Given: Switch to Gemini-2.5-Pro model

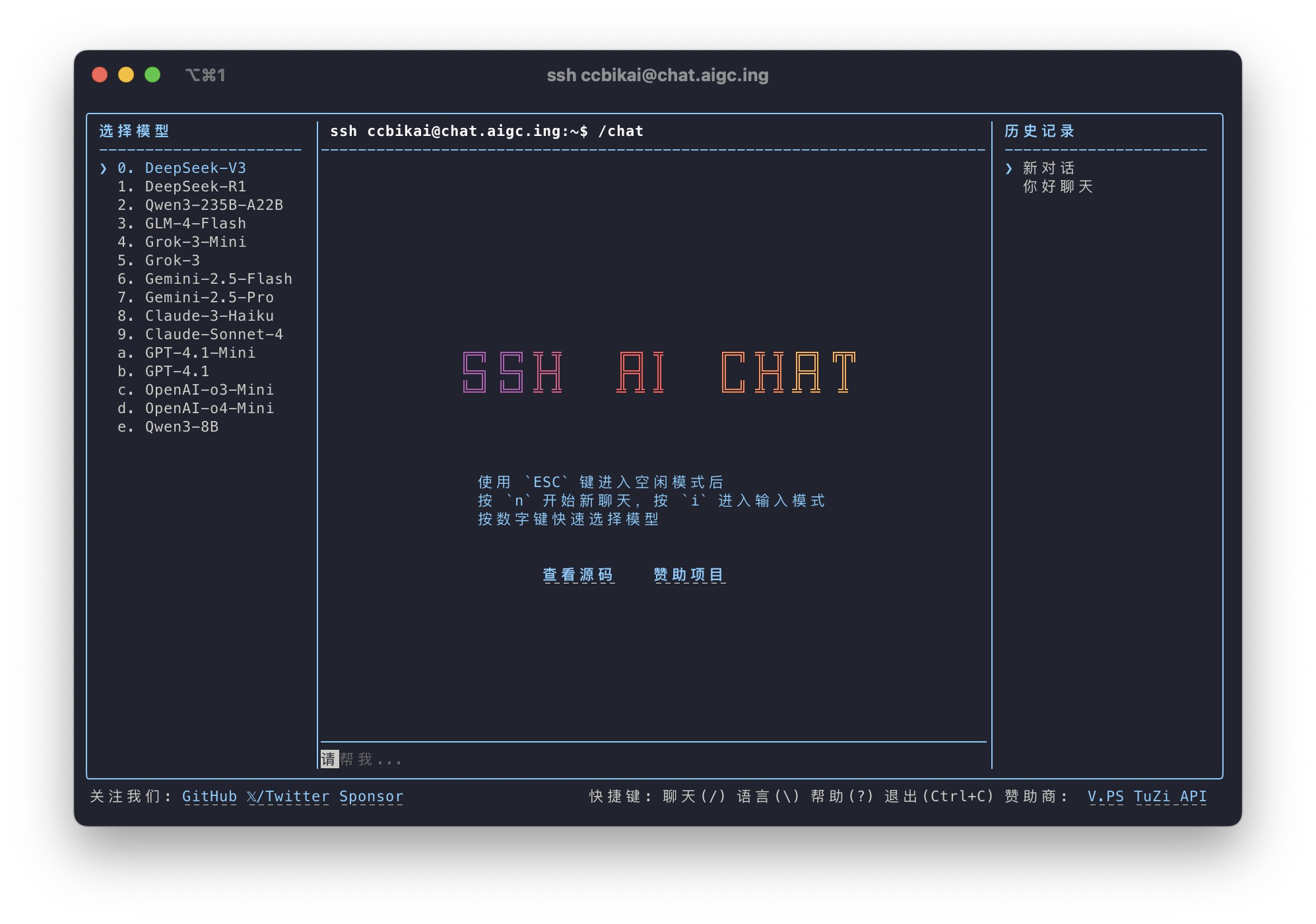Looking at the screenshot, I should click(209, 298).
